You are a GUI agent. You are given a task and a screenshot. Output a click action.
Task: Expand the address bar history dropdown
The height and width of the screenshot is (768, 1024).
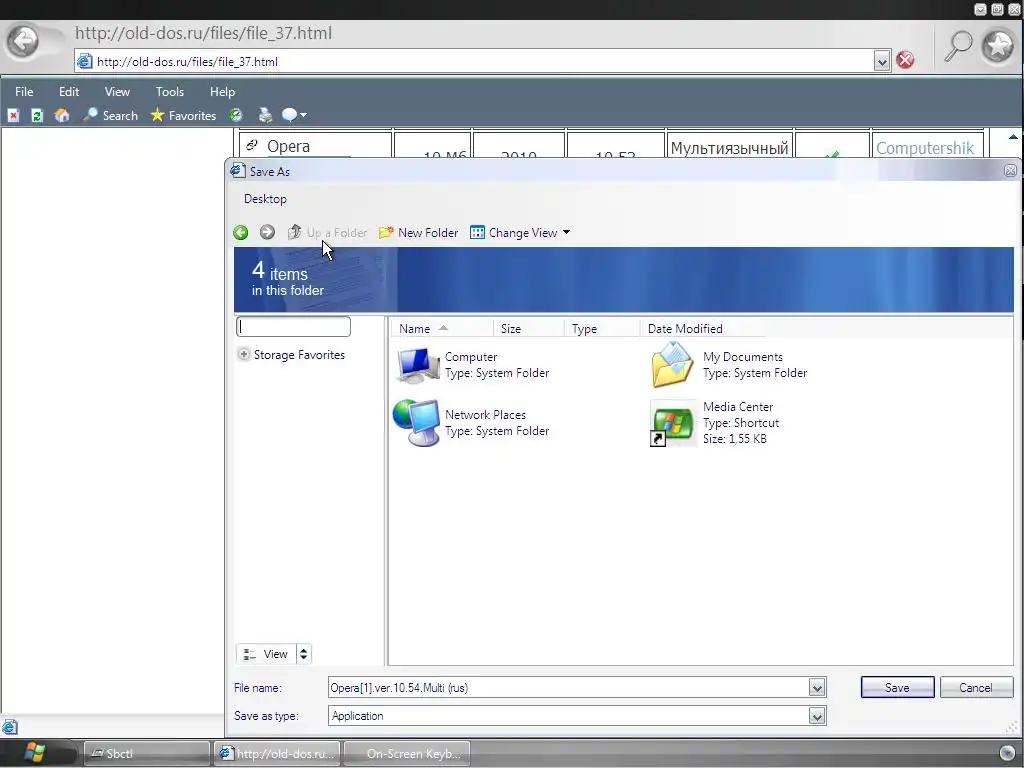(x=882, y=61)
